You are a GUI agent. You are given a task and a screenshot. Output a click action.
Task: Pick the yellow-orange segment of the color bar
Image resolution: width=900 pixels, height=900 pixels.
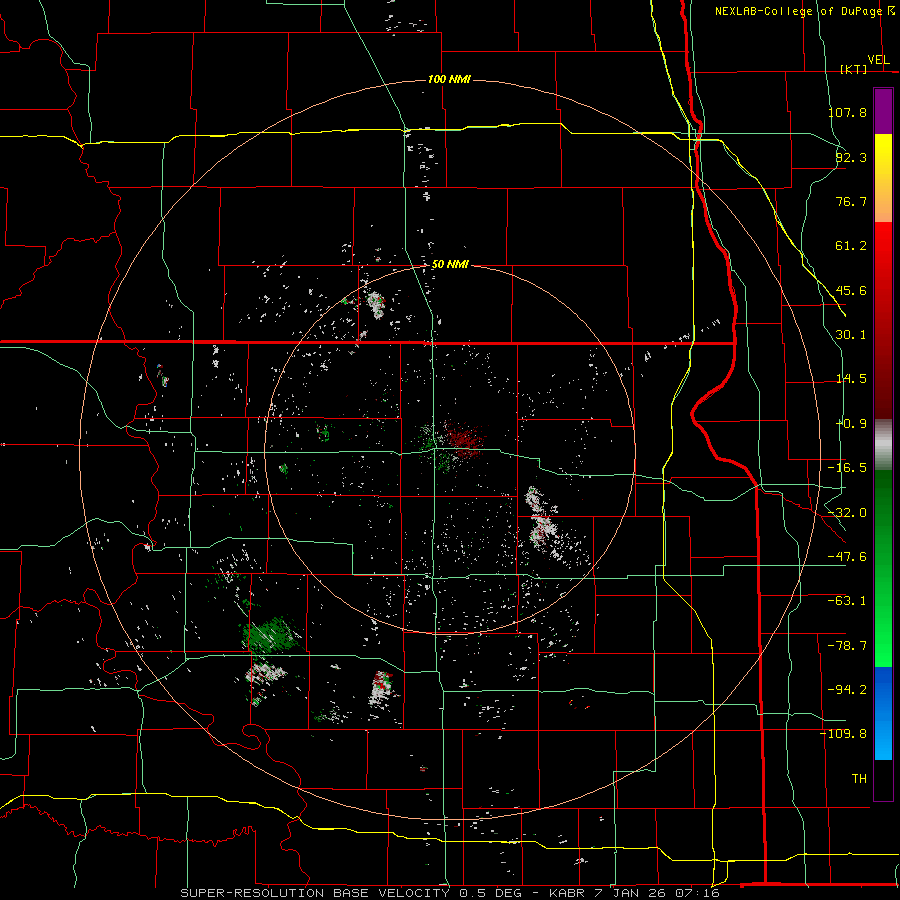click(x=883, y=178)
